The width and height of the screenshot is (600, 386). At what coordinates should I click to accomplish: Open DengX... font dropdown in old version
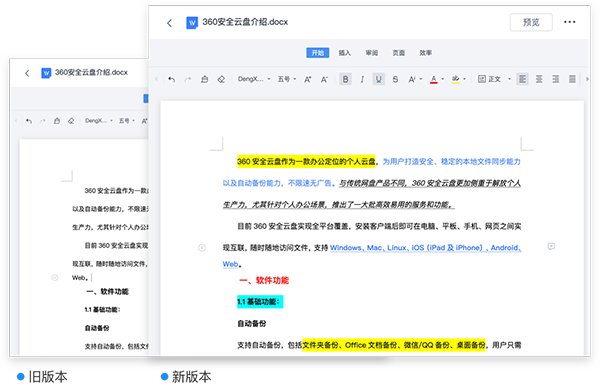[x=99, y=121]
